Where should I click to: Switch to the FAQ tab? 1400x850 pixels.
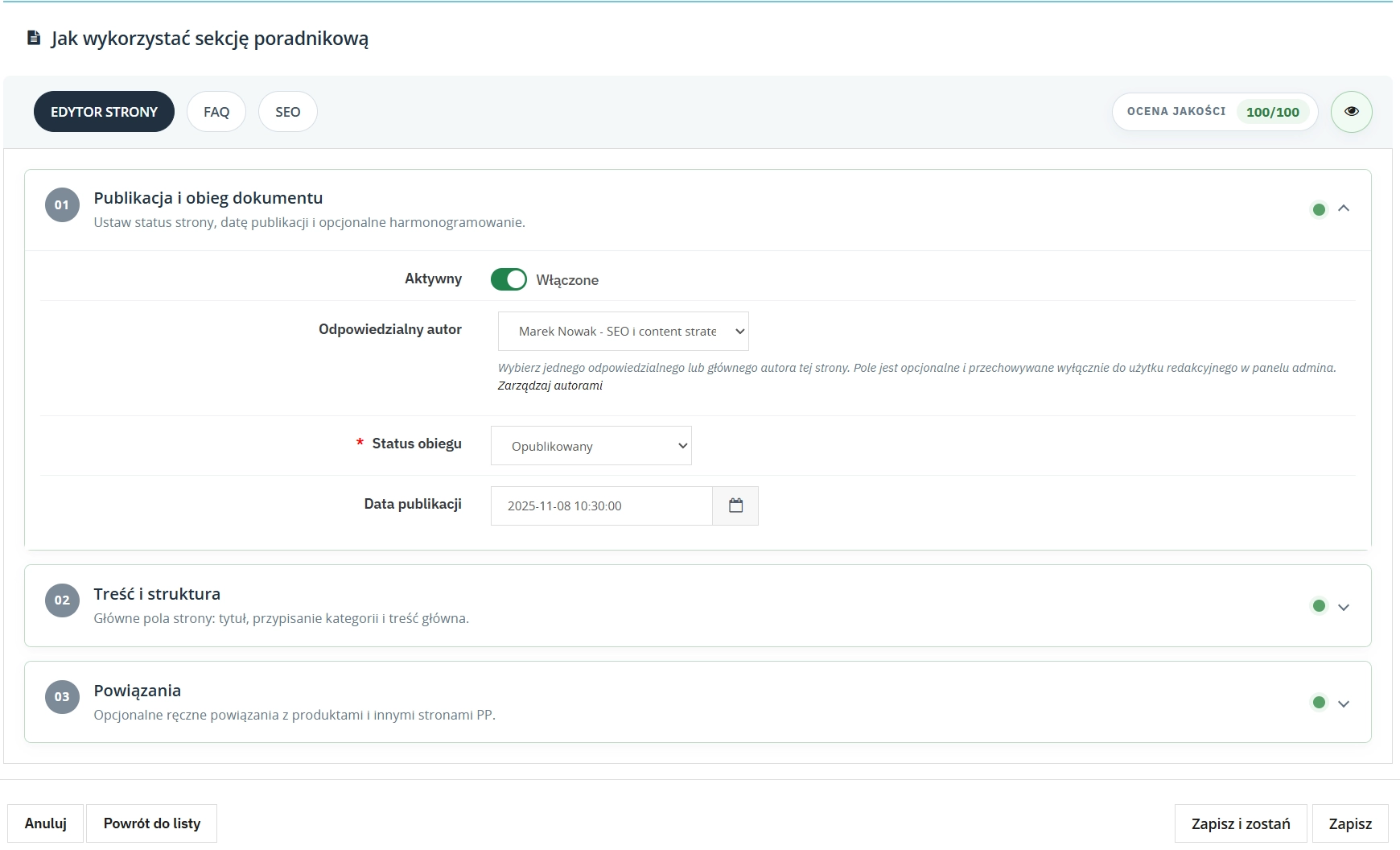[x=216, y=111]
